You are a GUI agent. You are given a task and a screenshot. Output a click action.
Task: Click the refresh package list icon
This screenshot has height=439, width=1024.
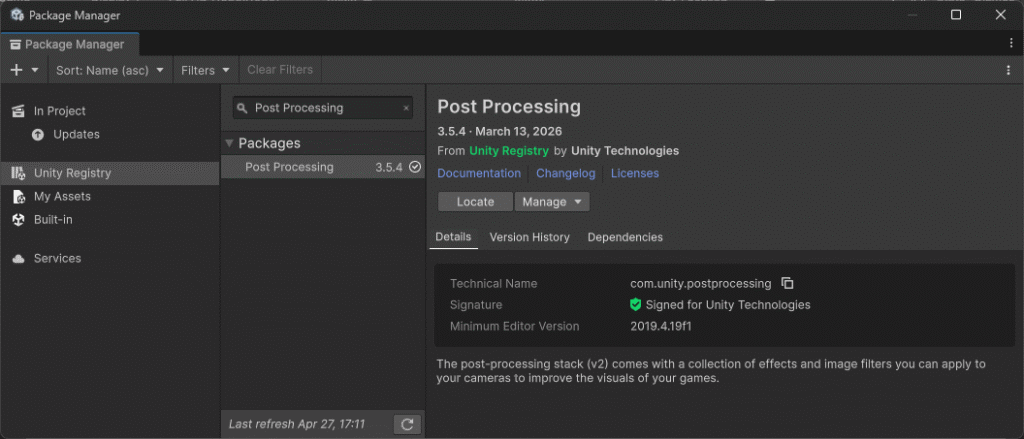(x=407, y=425)
